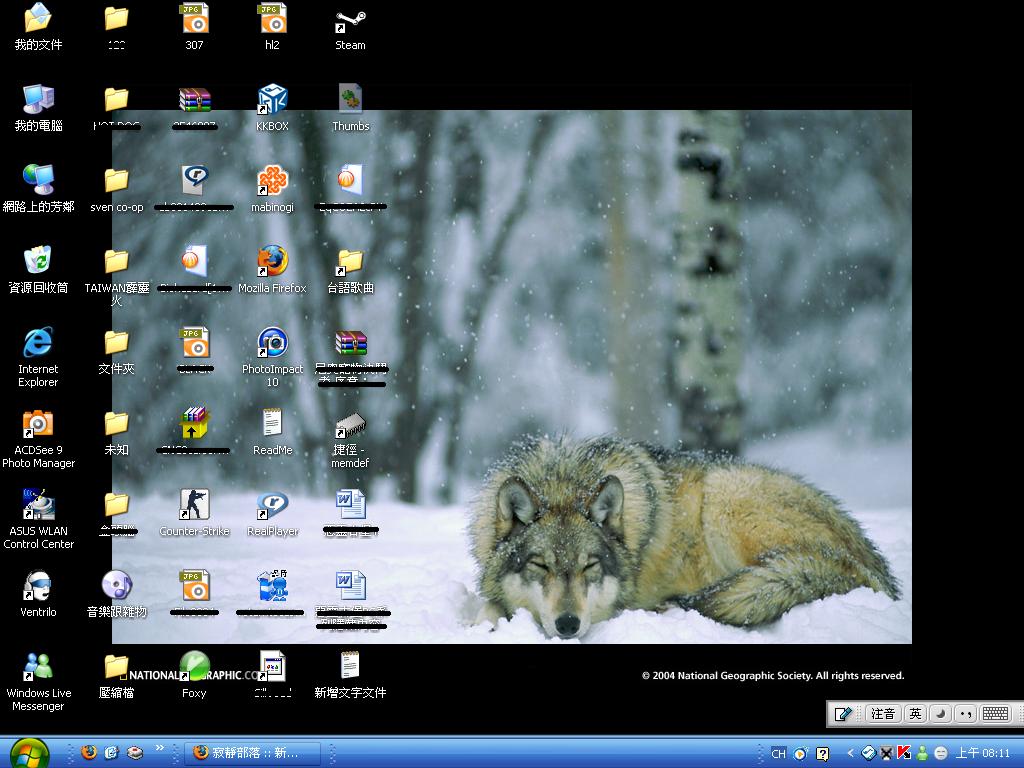Open the 台語歌曲 folder shortcut
The image size is (1024, 768).
click(x=350, y=270)
